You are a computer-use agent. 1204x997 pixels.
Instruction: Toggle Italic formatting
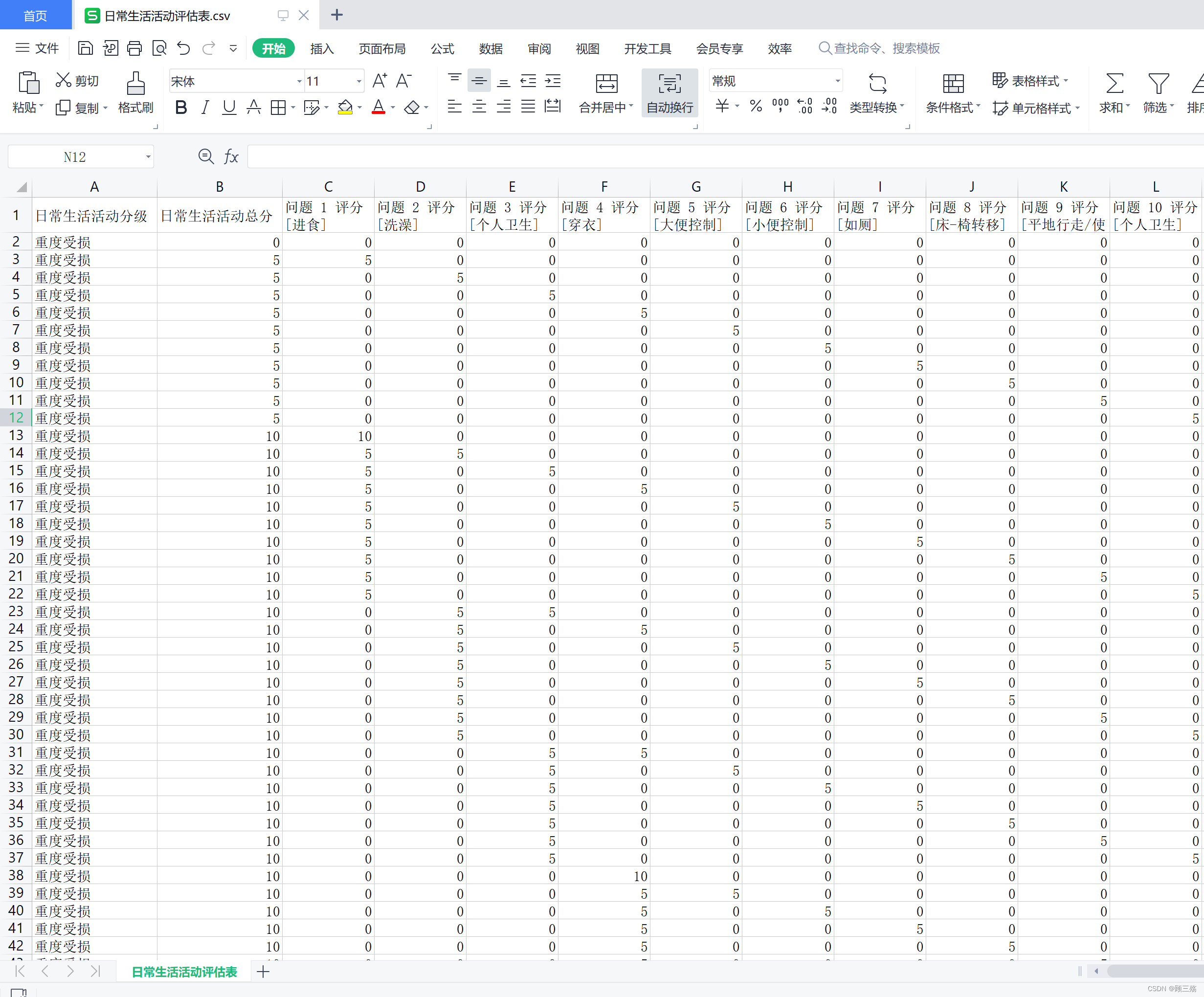pos(205,107)
